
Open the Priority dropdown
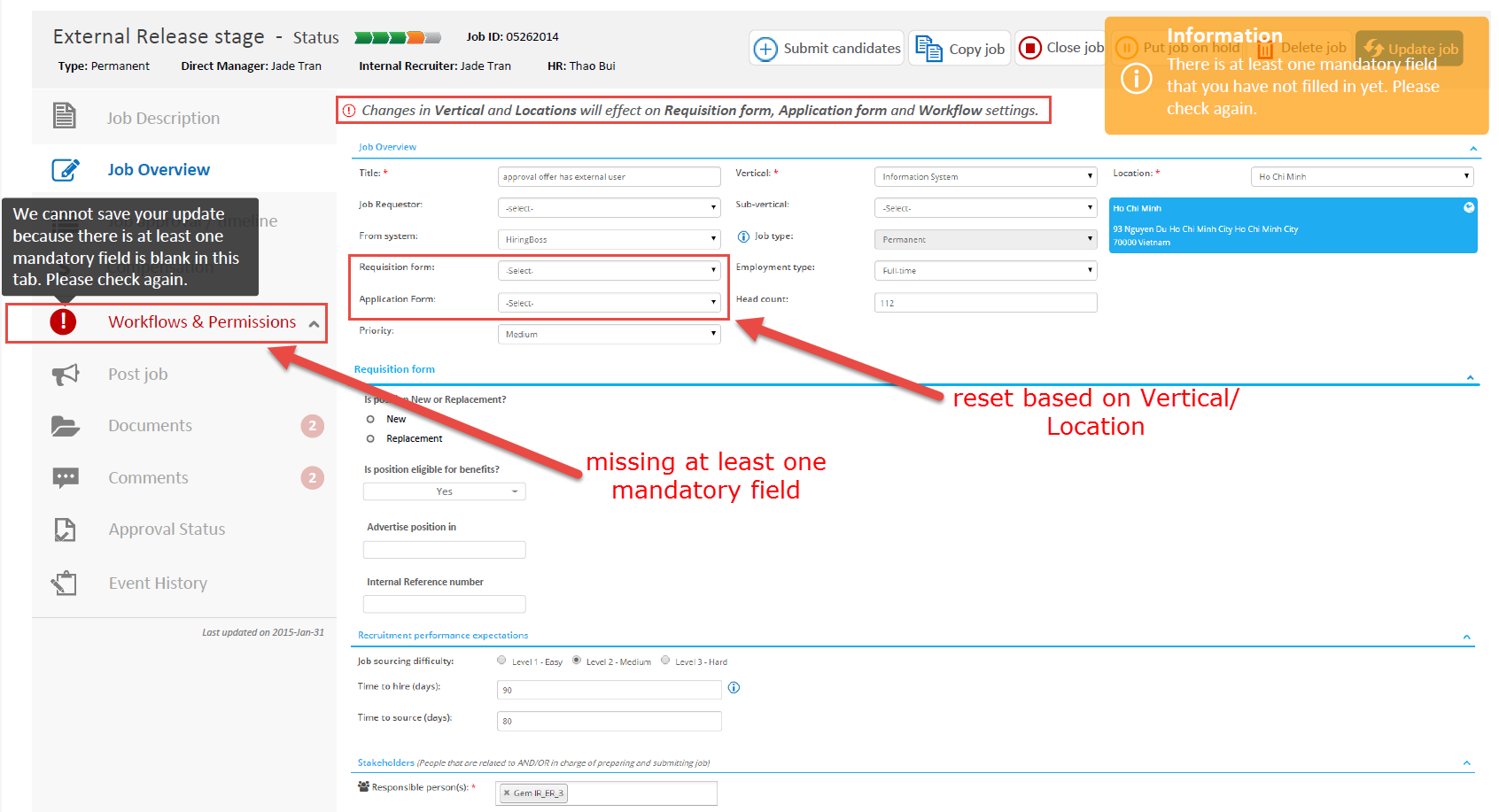(x=609, y=334)
